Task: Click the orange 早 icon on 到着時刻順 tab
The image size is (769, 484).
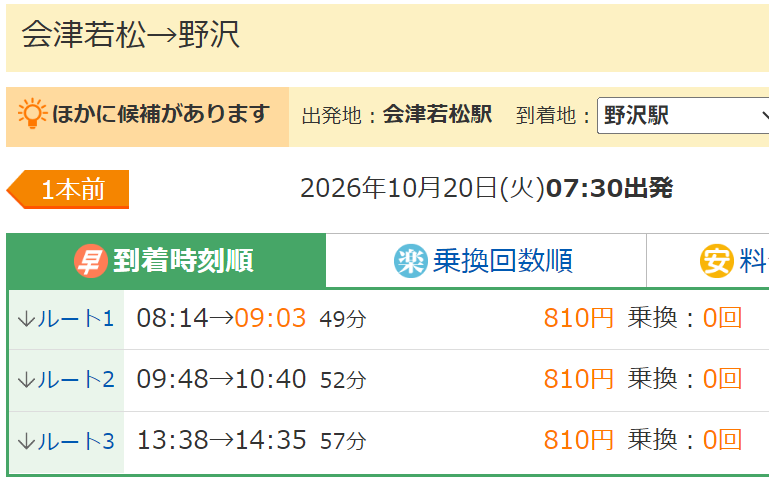Action: coord(91,261)
